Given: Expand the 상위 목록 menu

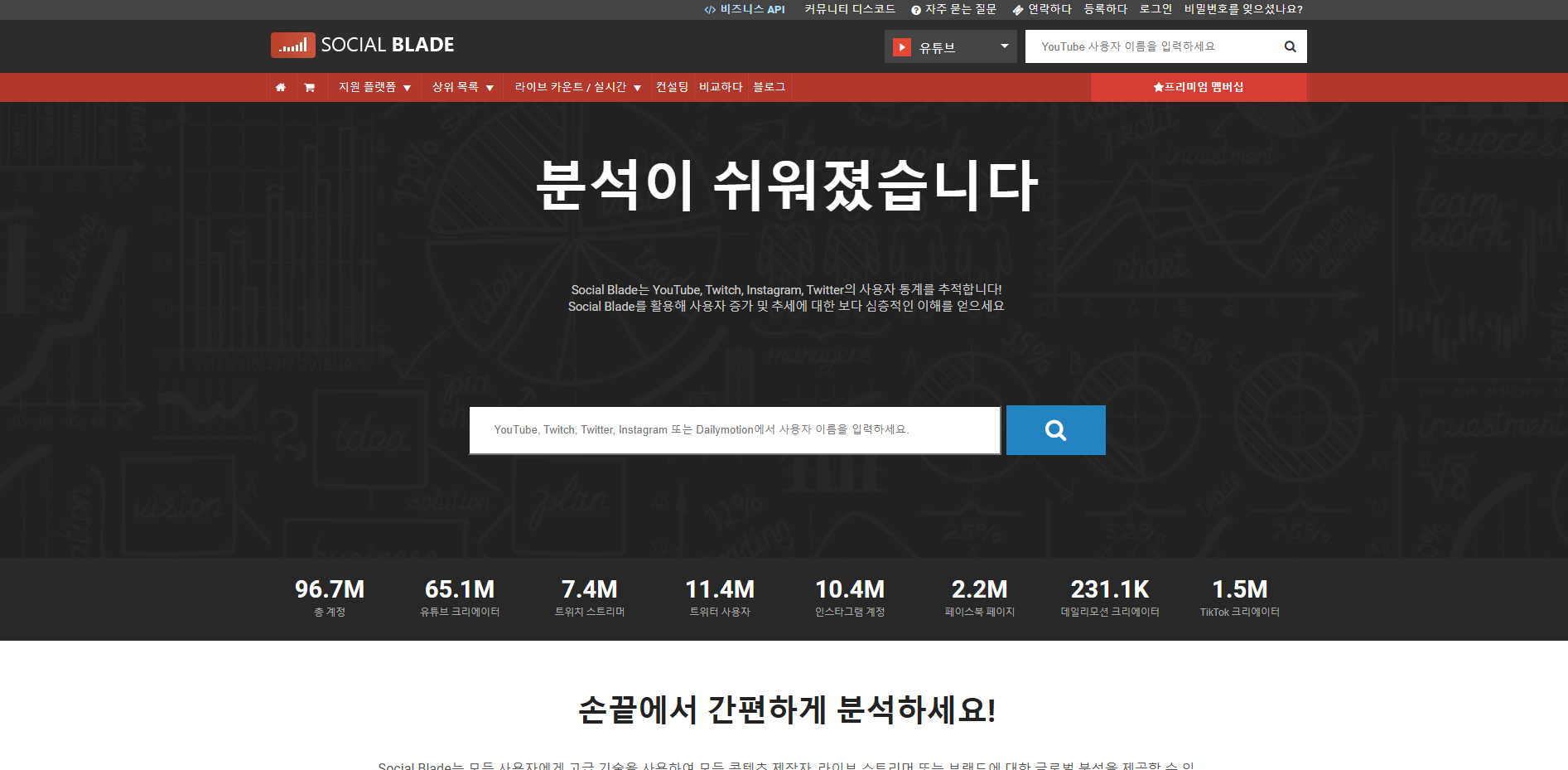Looking at the screenshot, I should (463, 87).
